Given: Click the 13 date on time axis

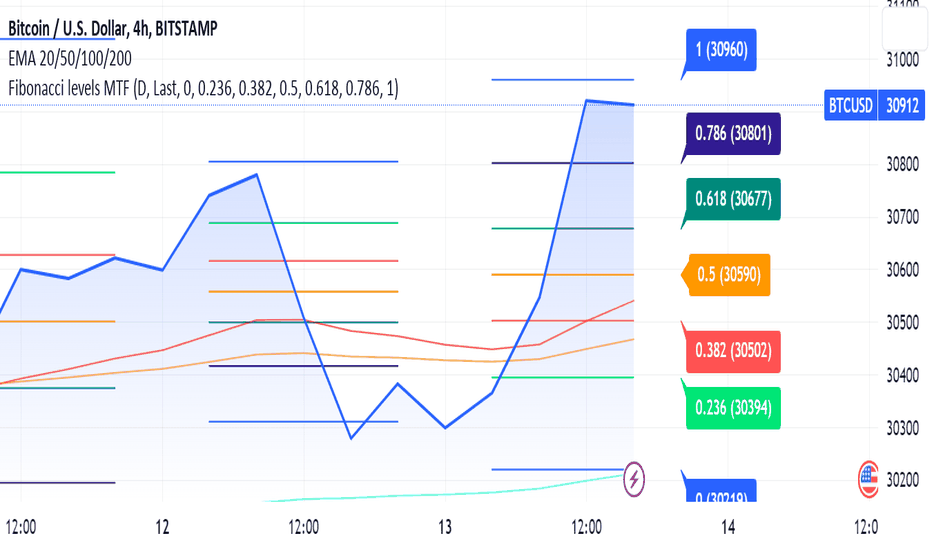Looking at the screenshot, I should tap(445, 527).
